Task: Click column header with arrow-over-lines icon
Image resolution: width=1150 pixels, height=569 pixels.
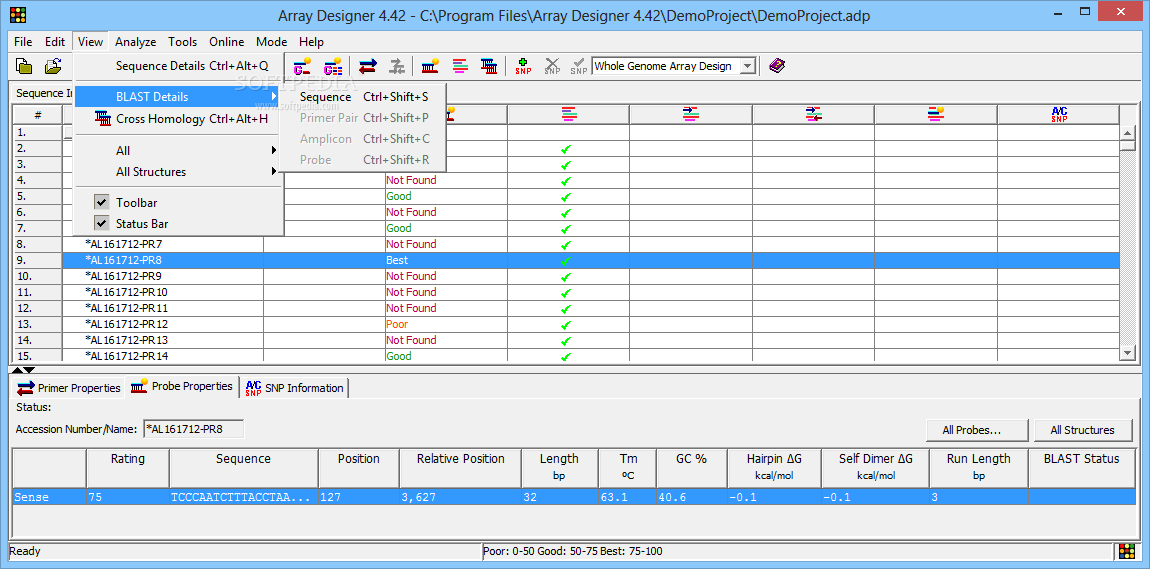Action: click(x=690, y=114)
